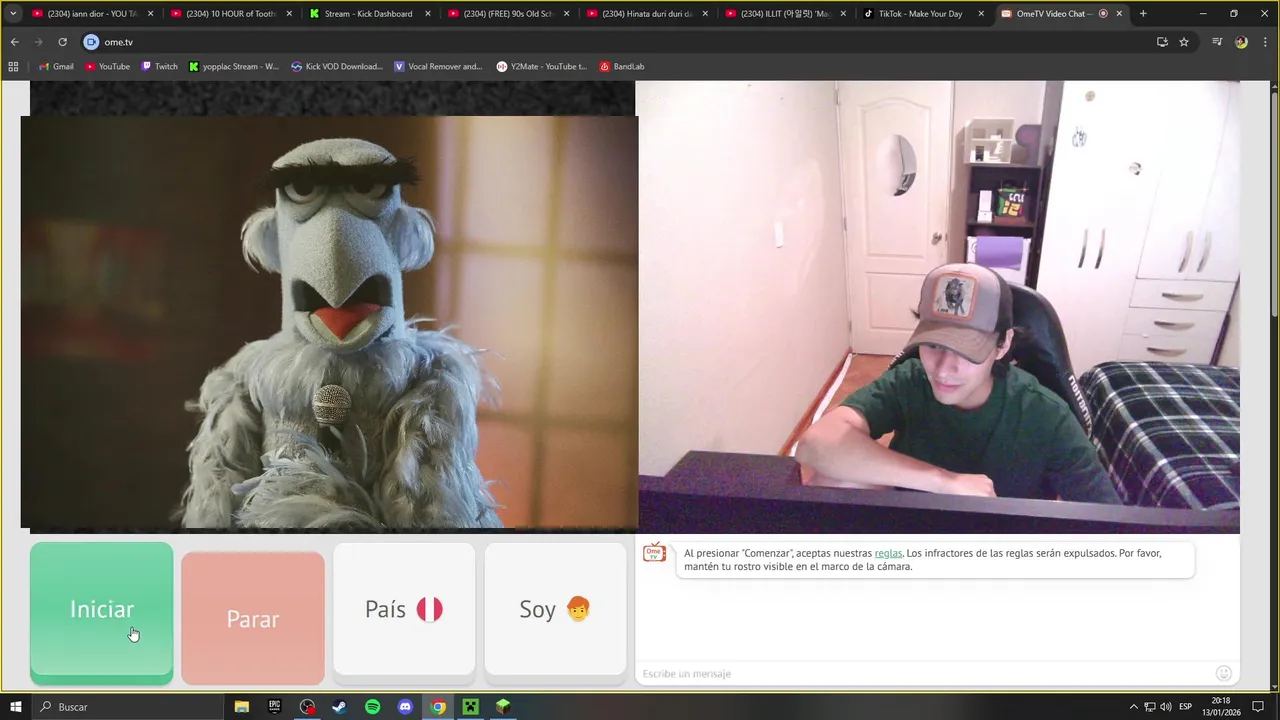Viewport: 1280px width, 720px height.
Task: Click the Escribe un mensaje text field
Action: (x=925, y=674)
